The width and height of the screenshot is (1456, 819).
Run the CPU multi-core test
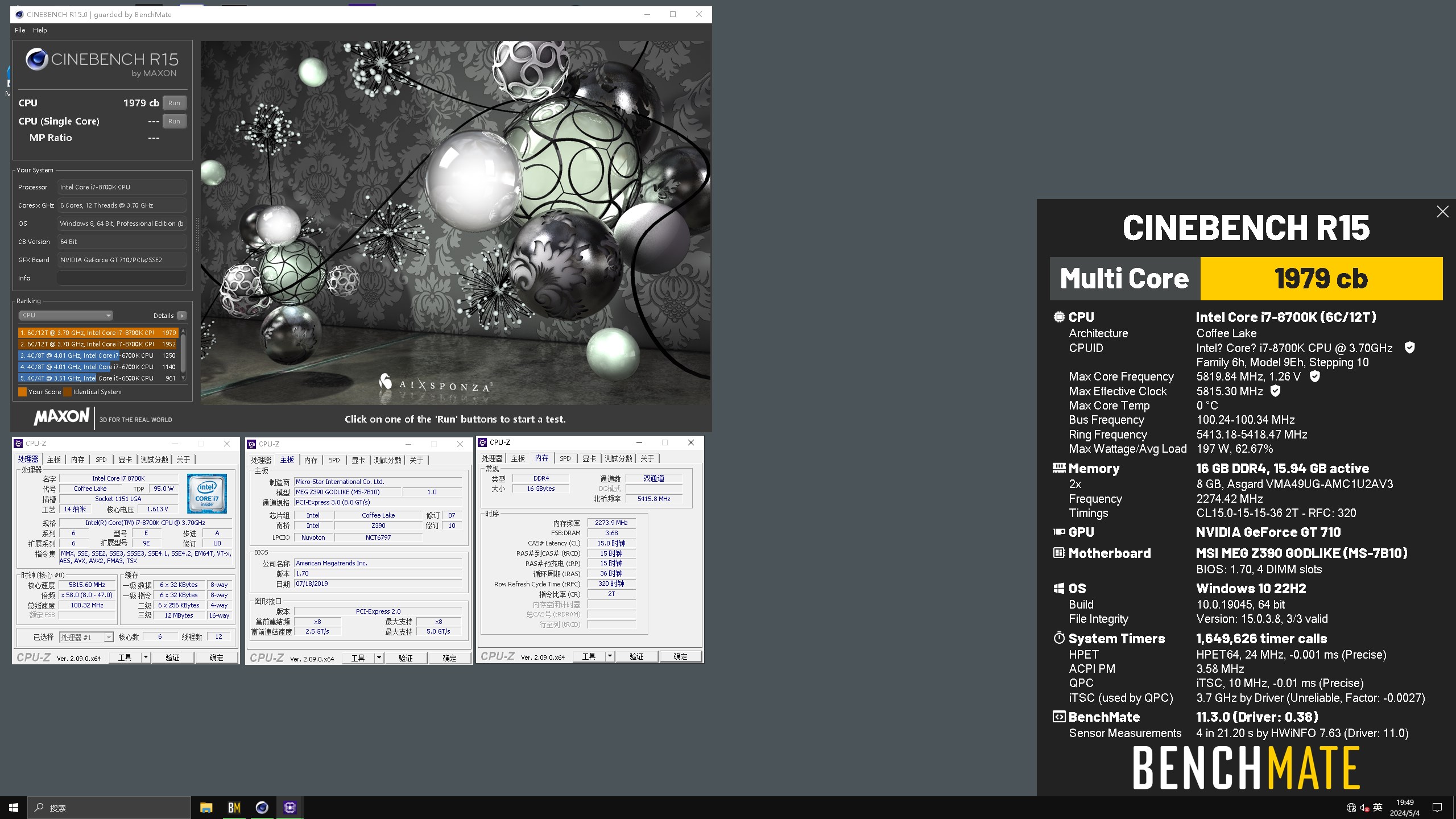pyautogui.click(x=174, y=103)
